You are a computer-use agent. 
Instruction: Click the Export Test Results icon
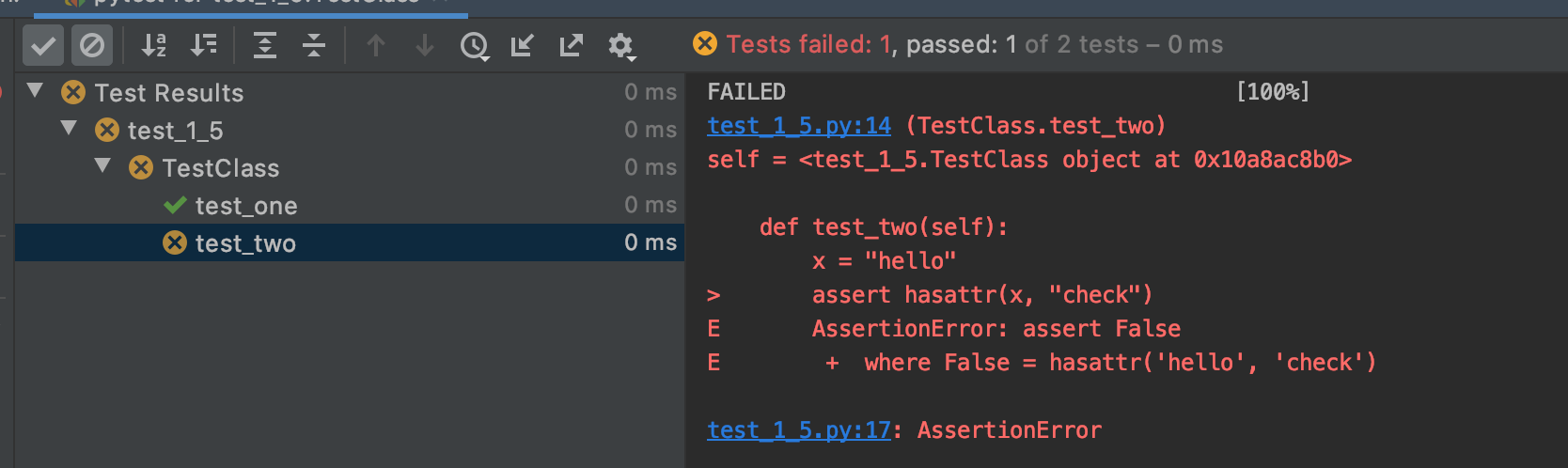(x=572, y=45)
